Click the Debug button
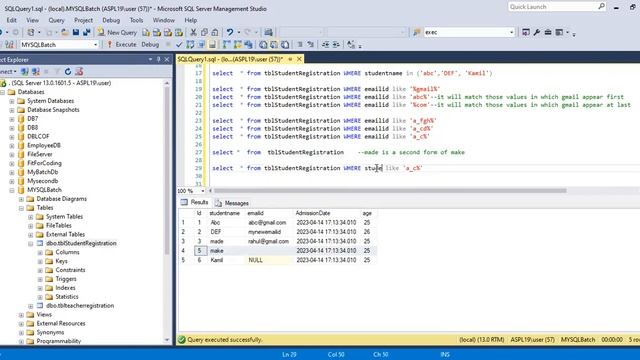This screenshot has height=360, width=640. (x=150, y=44)
